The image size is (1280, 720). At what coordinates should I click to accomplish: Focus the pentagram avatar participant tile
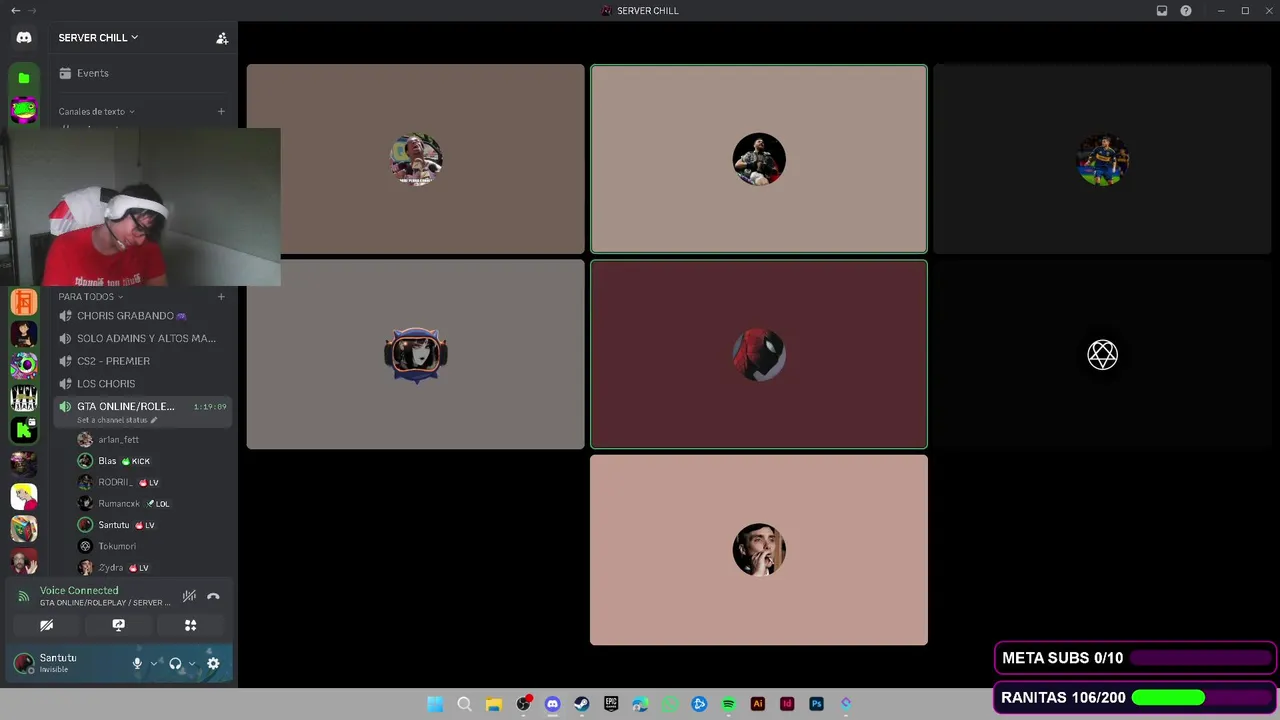pos(1102,355)
